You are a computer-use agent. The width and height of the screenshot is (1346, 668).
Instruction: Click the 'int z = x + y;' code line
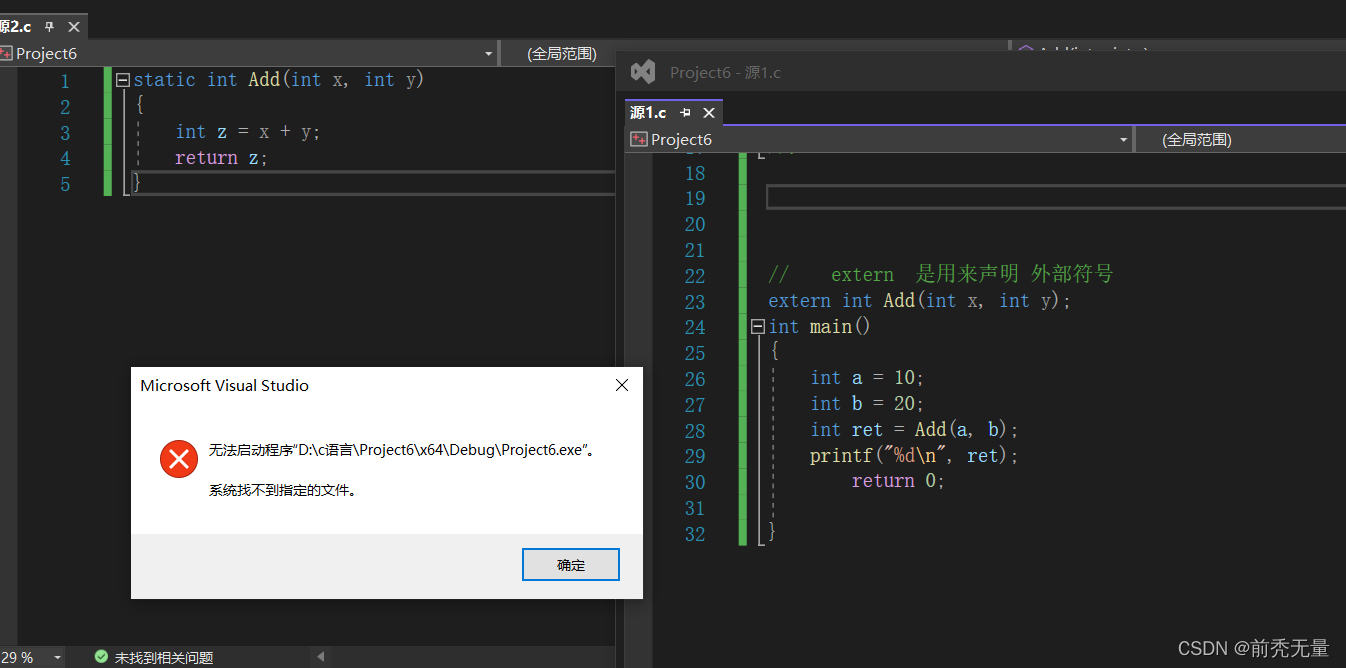(248, 132)
